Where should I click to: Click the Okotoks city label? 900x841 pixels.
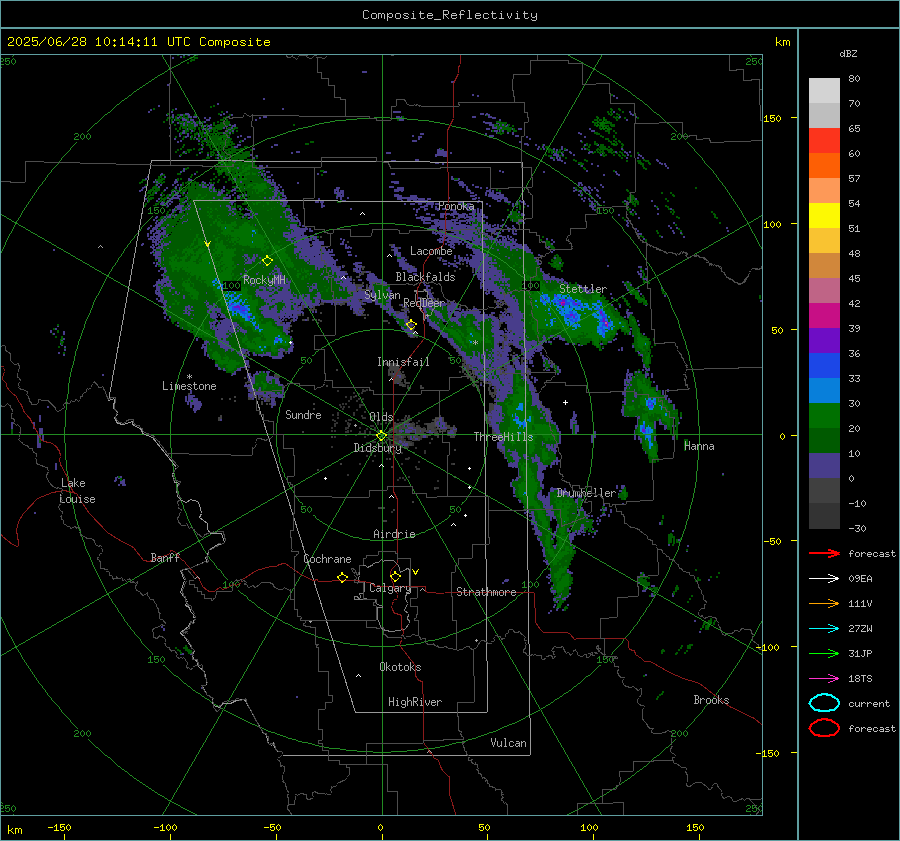coord(400,667)
